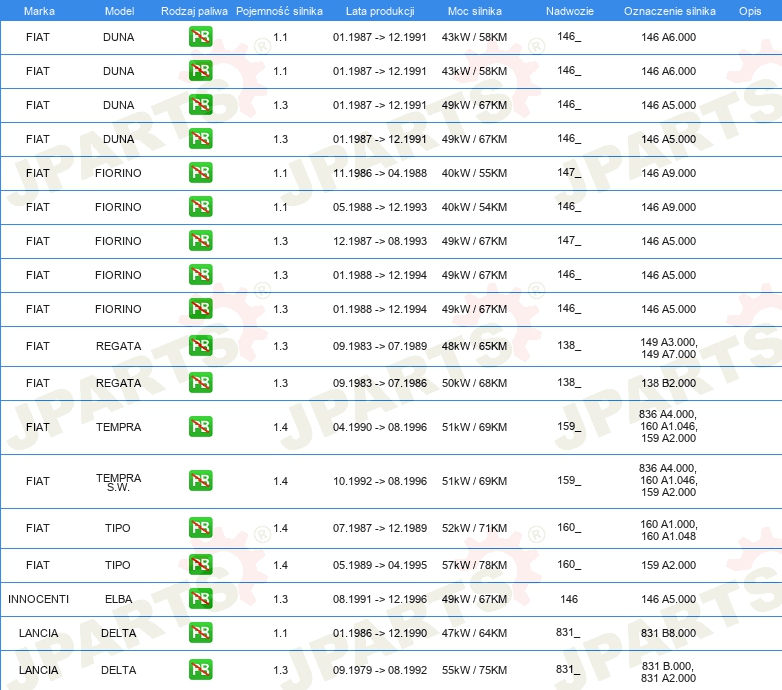Image resolution: width=782 pixels, height=690 pixels.
Task: Select date range 12.1987 -> 08.1993
Action: (380, 241)
